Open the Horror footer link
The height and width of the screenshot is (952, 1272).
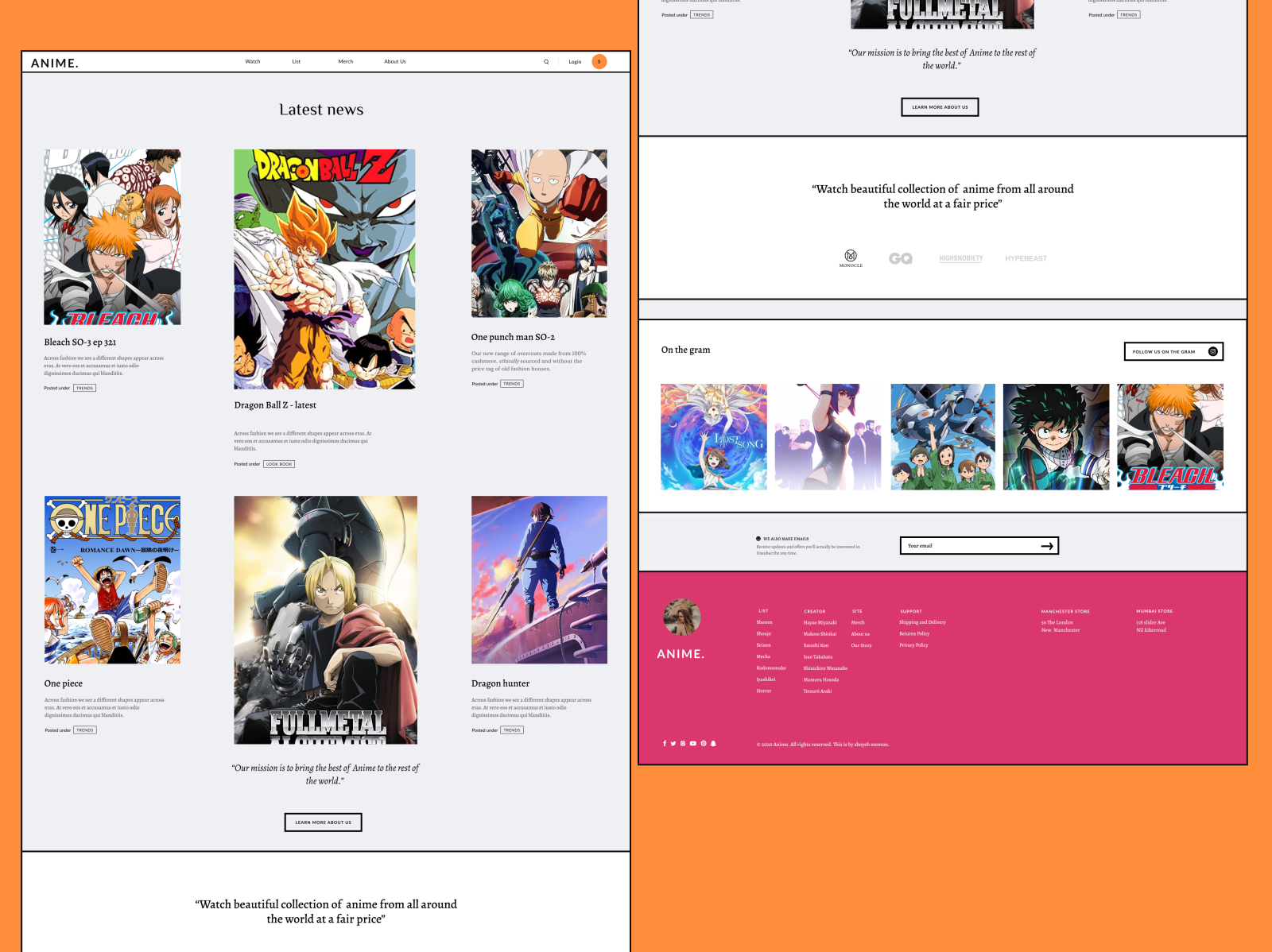point(763,691)
